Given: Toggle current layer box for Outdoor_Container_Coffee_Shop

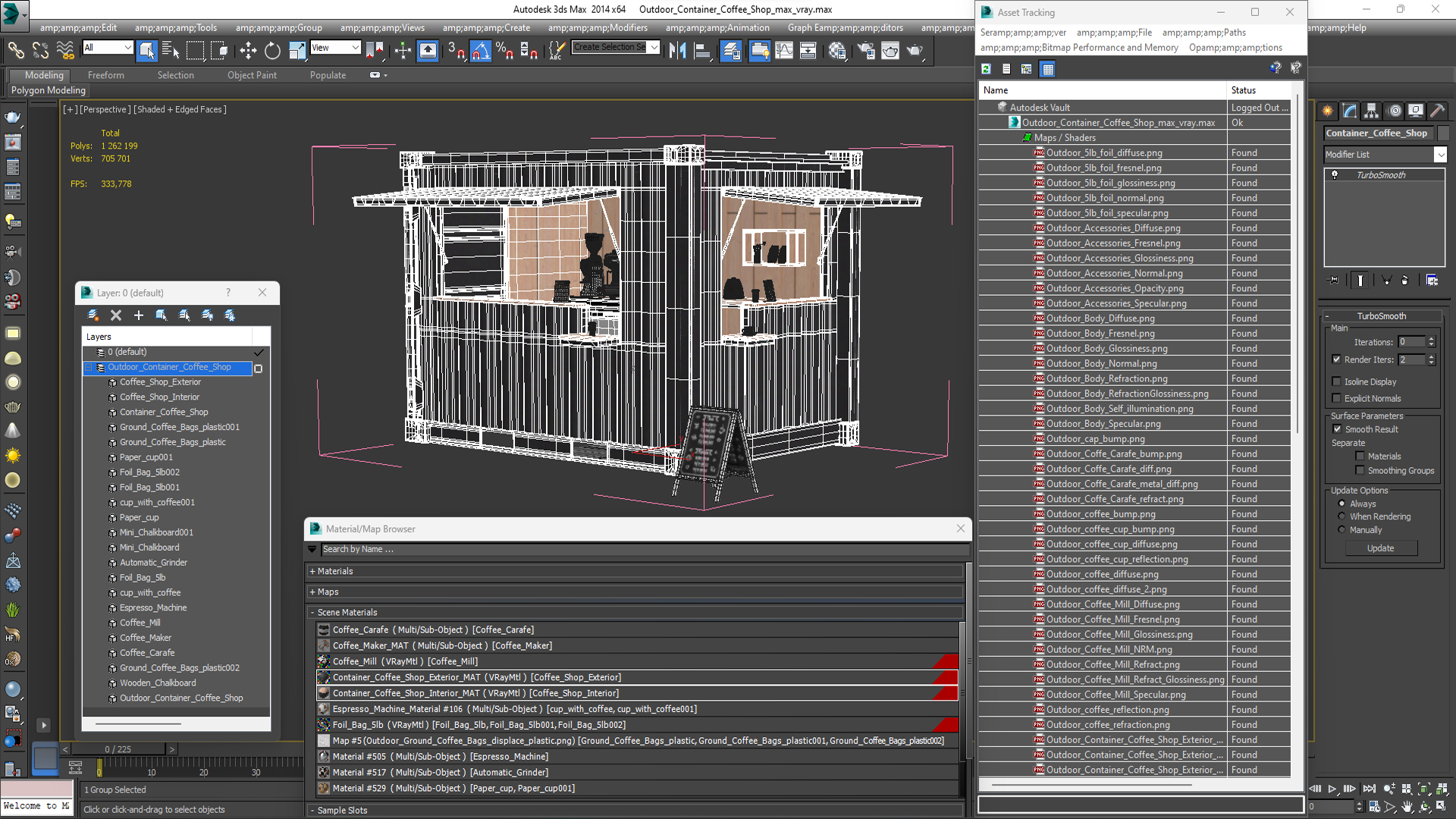Looking at the screenshot, I should coord(258,368).
